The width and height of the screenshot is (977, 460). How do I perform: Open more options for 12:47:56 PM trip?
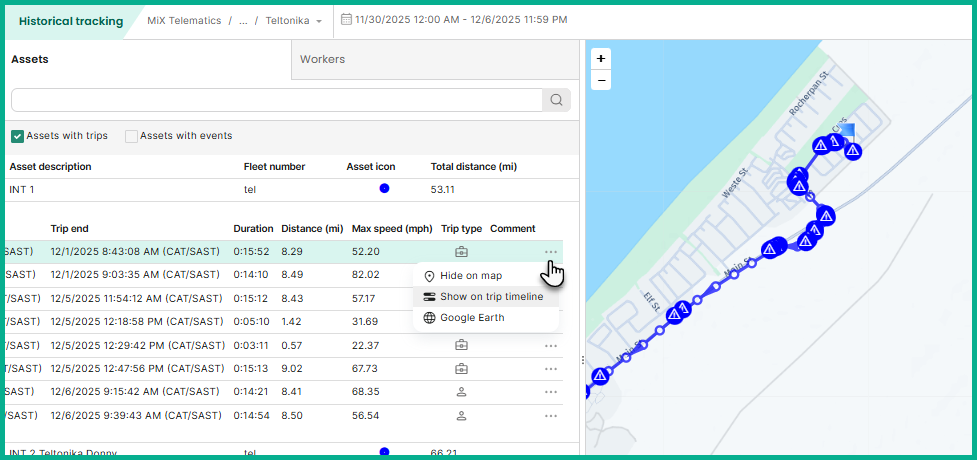(550, 369)
